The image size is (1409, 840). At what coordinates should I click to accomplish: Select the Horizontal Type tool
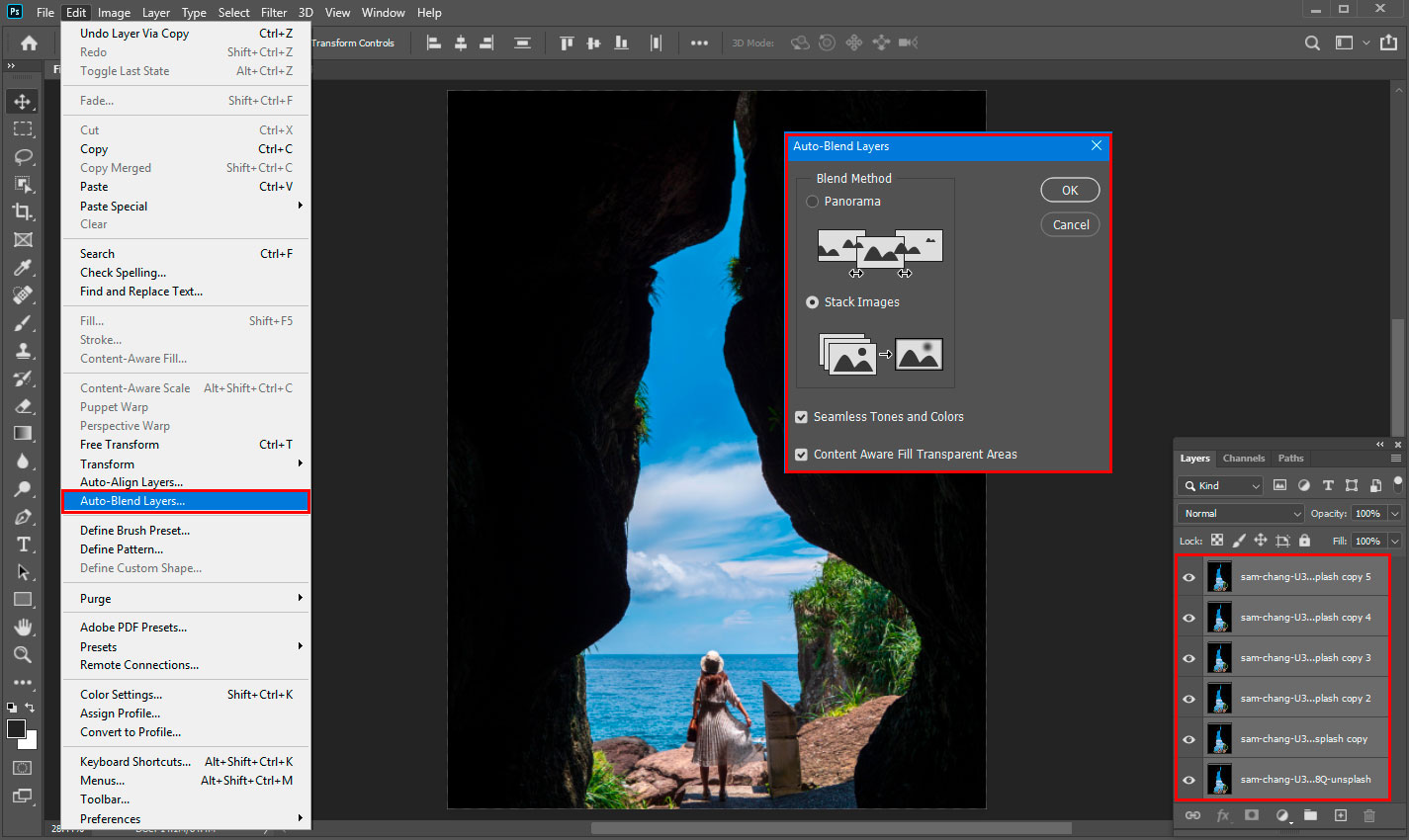[23, 545]
